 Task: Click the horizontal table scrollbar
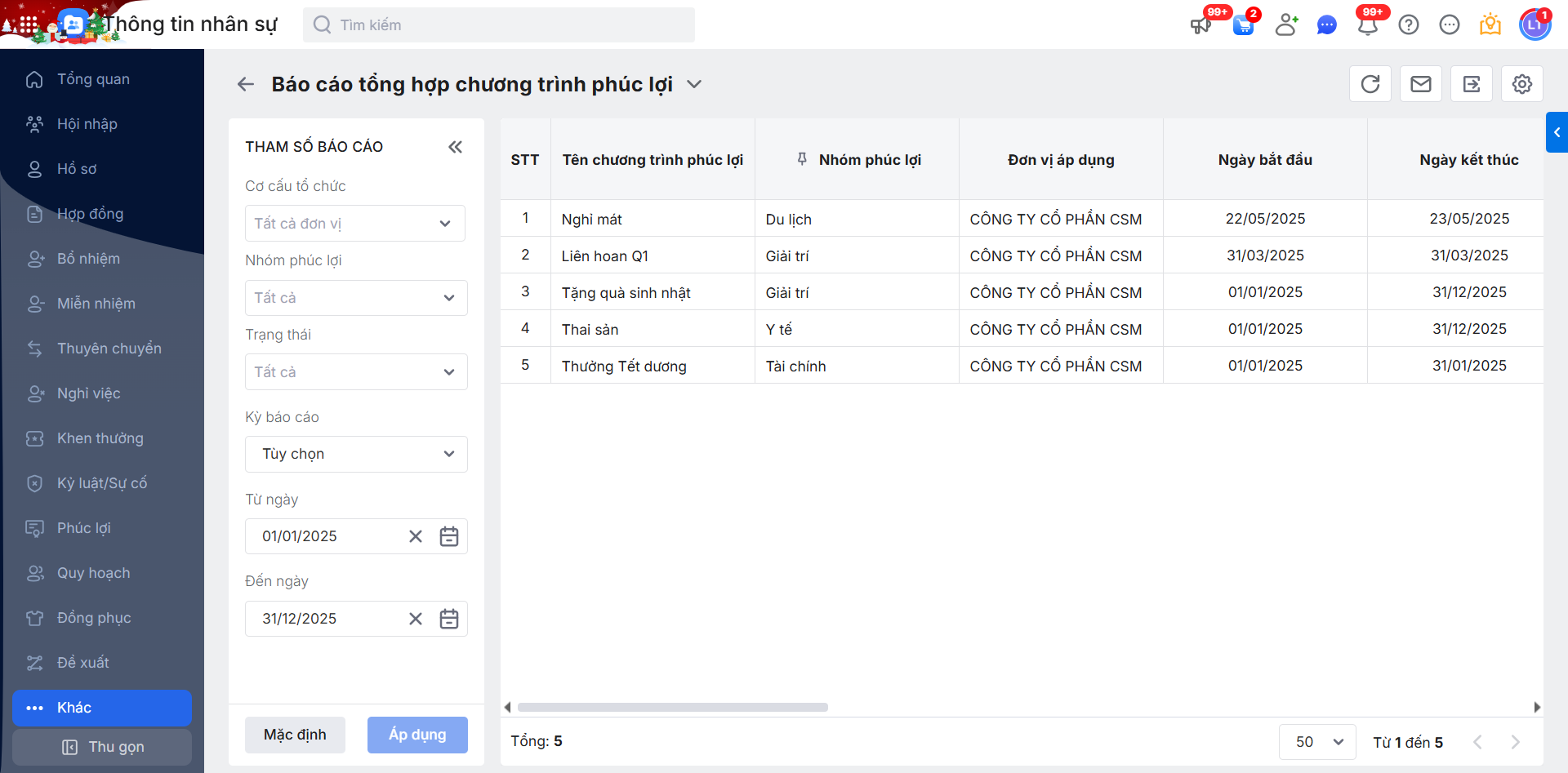[673, 707]
